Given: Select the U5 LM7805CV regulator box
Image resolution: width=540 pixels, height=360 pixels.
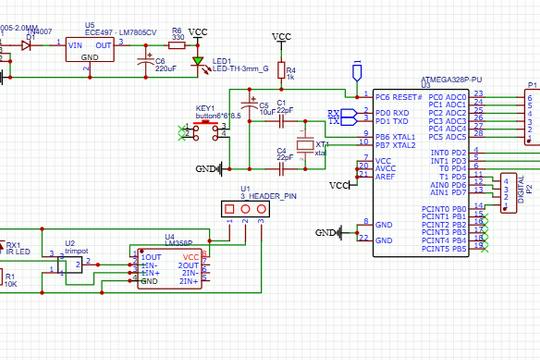Looking at the screenshot, I should (90, 50).
